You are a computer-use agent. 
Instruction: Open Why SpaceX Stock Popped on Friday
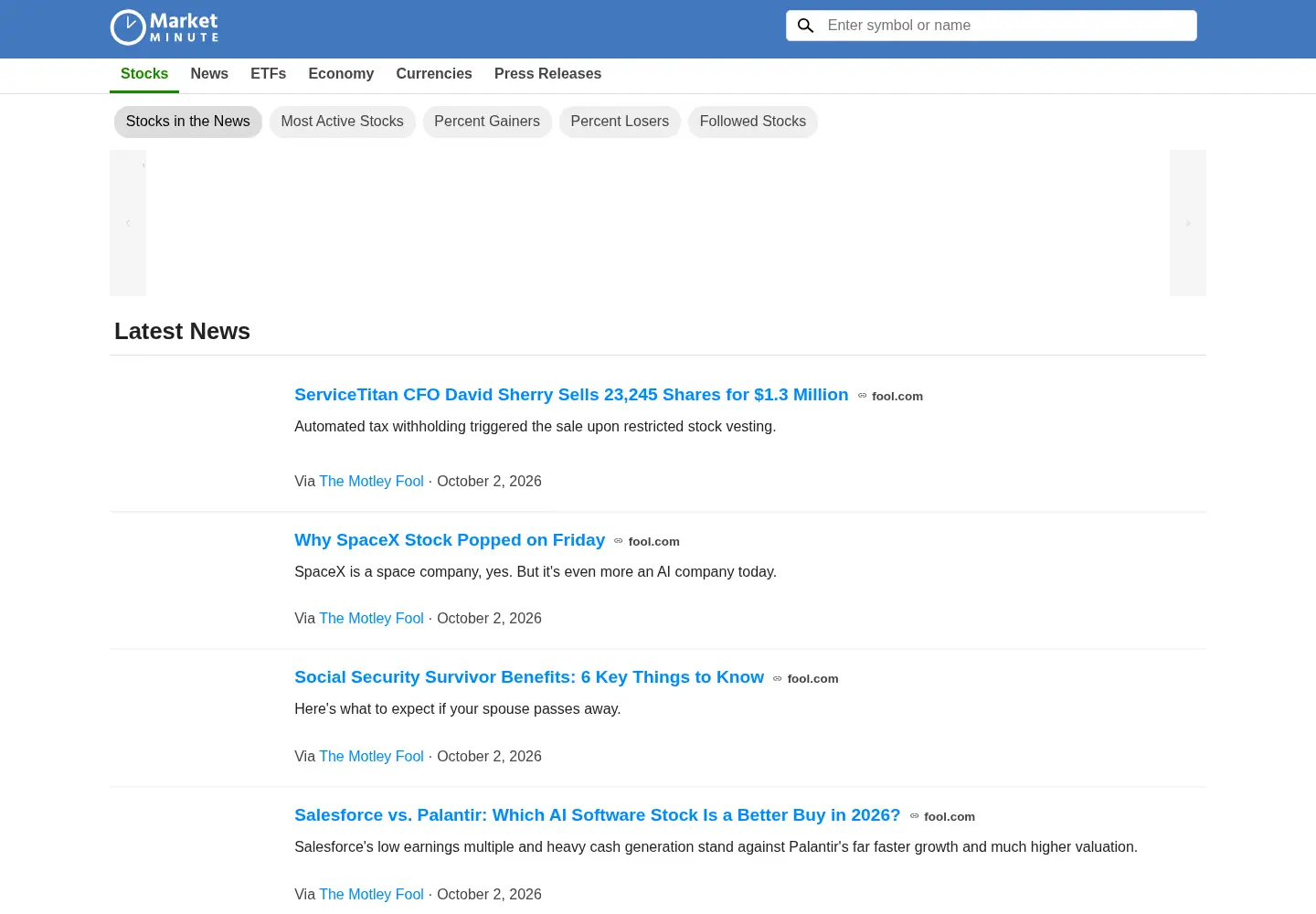coord(450,540)
